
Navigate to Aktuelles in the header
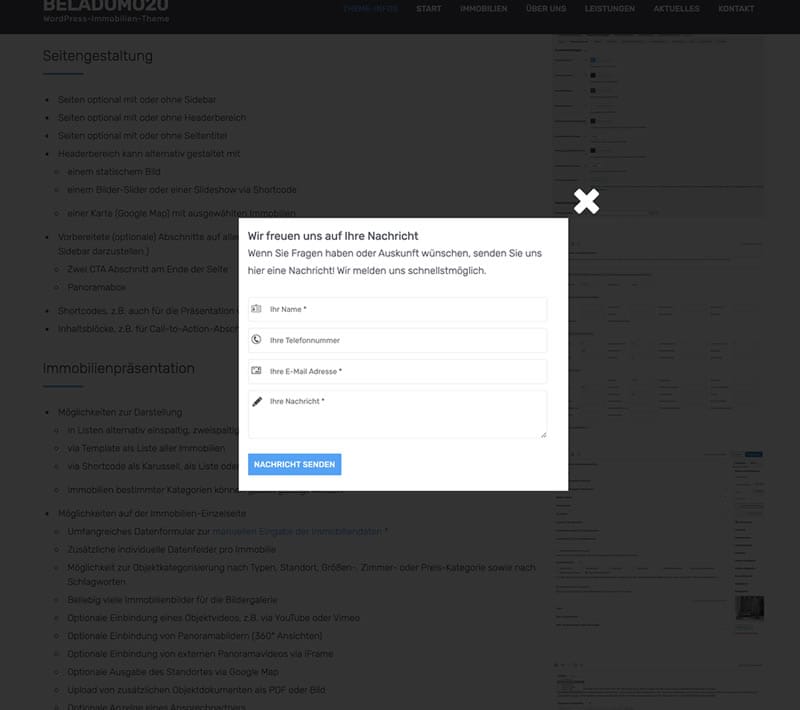click(x=676, y=9)
